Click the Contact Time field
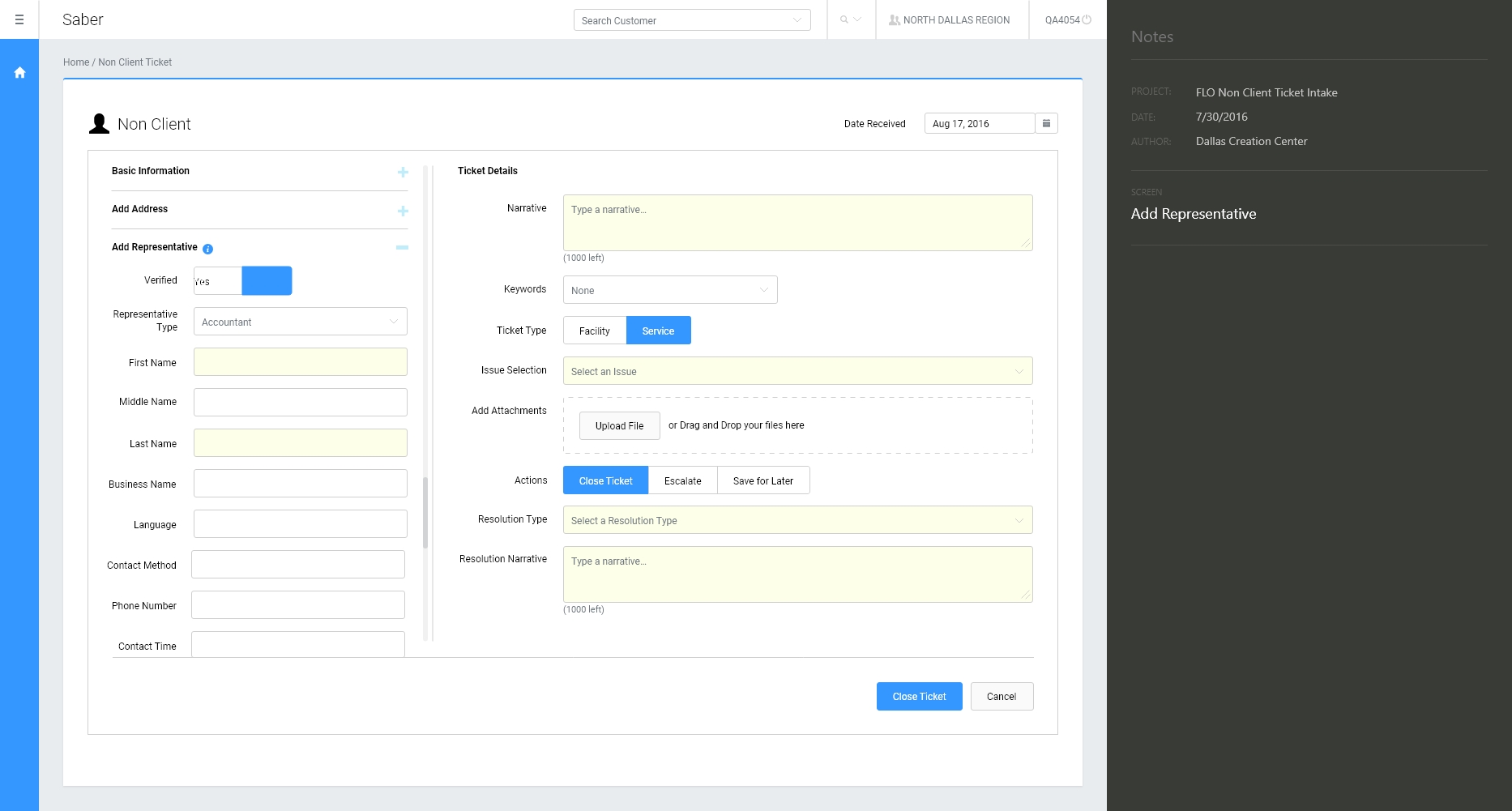The height and width of the screenshot is (811, 1512). [x=298, y=645]
